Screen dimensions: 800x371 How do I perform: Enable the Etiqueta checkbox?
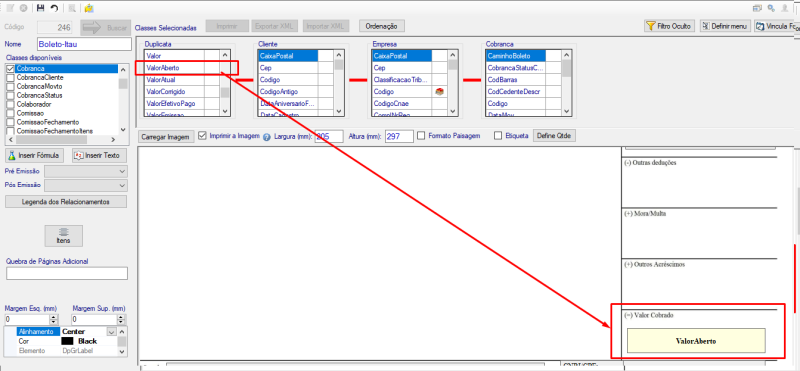(498, 136)
